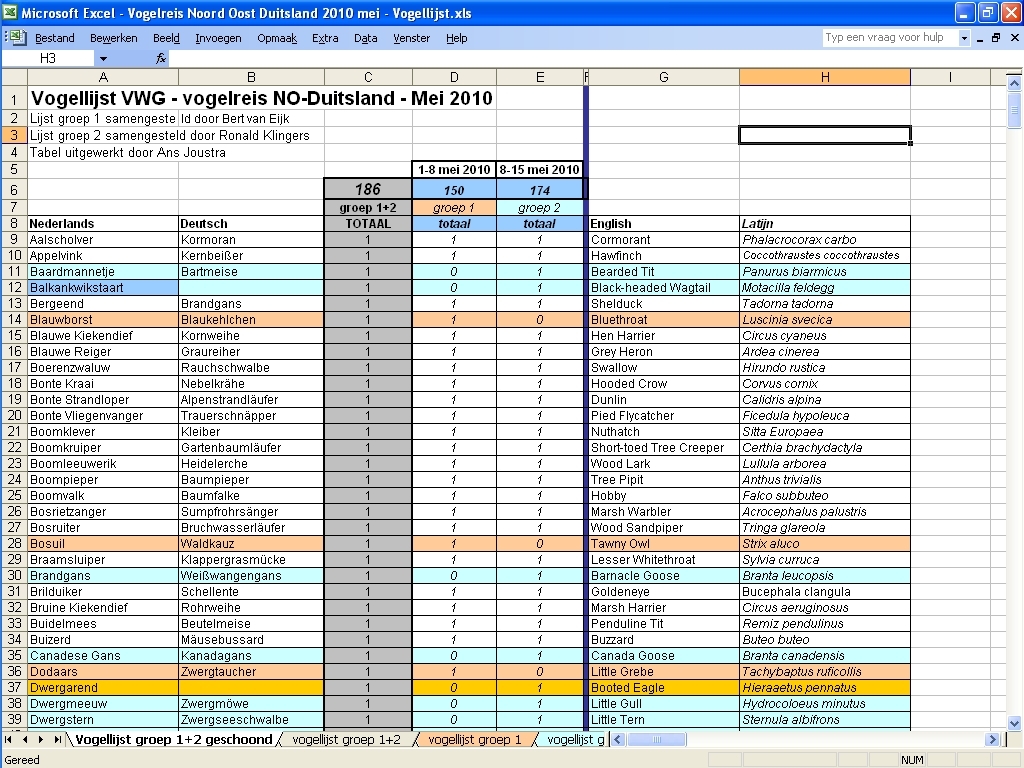This screenshot has height=768, width=1024.
Task: Select the cell 'Dwergmeeuw'
Action: (103, 704)
